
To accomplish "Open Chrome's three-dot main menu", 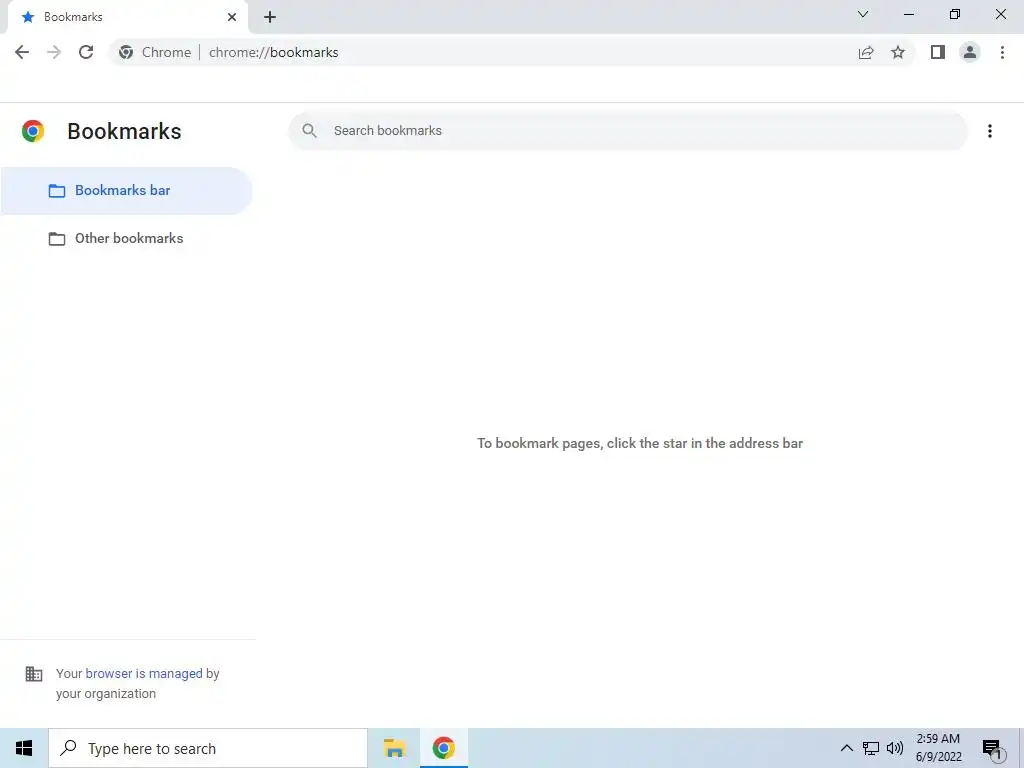I will (x=1002, y=52).
